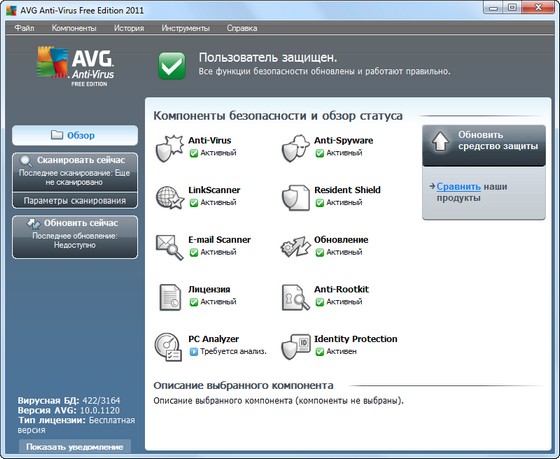Select the Identity Protection component label
The image size is (560, 459).
(356, 339)
